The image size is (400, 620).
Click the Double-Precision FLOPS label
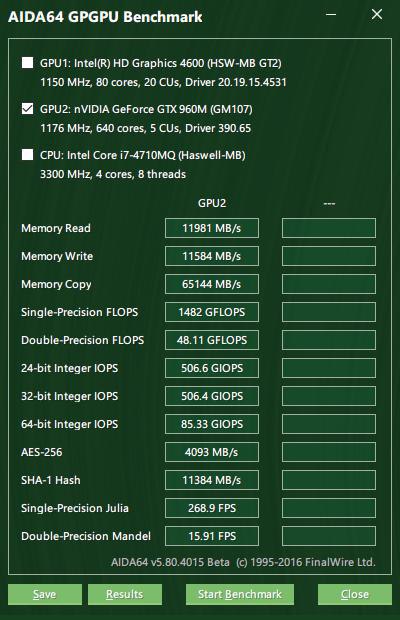83,340
